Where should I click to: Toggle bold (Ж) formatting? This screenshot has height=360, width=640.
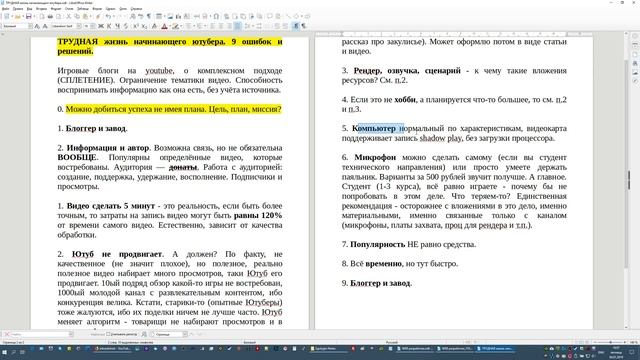[100, 26]
